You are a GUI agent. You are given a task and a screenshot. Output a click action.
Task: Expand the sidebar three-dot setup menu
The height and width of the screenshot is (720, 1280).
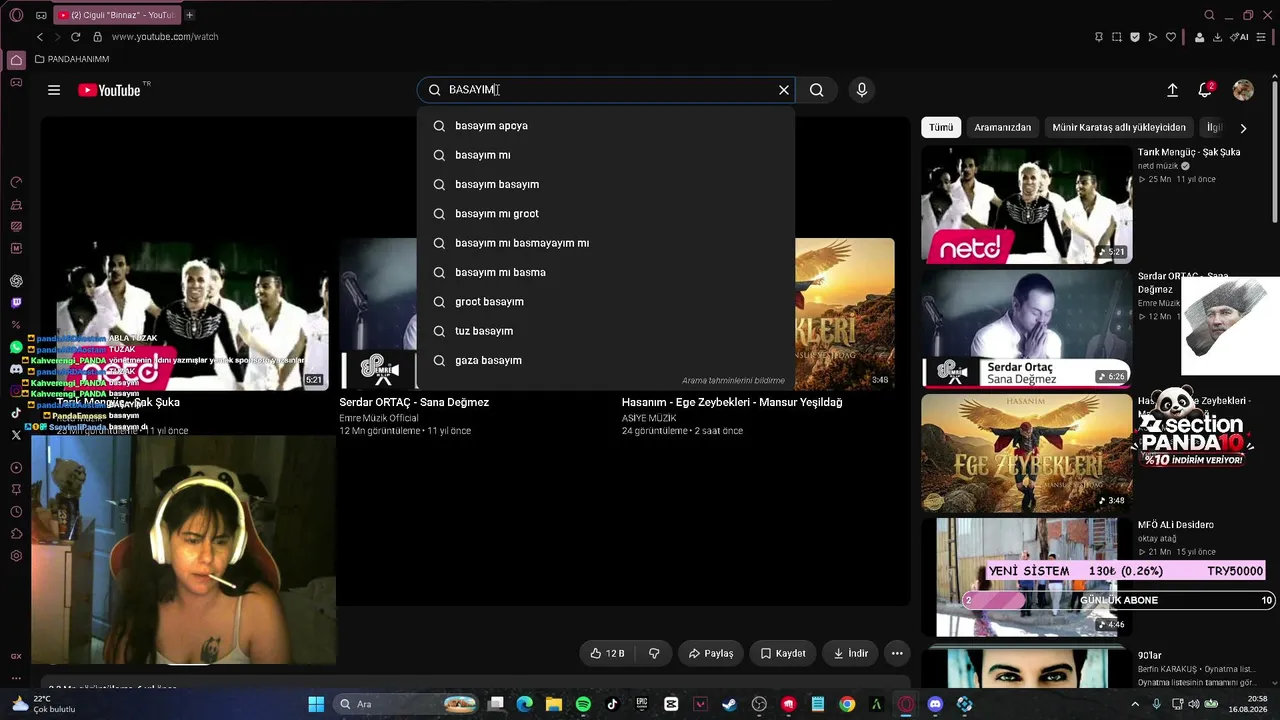[16, 678]
